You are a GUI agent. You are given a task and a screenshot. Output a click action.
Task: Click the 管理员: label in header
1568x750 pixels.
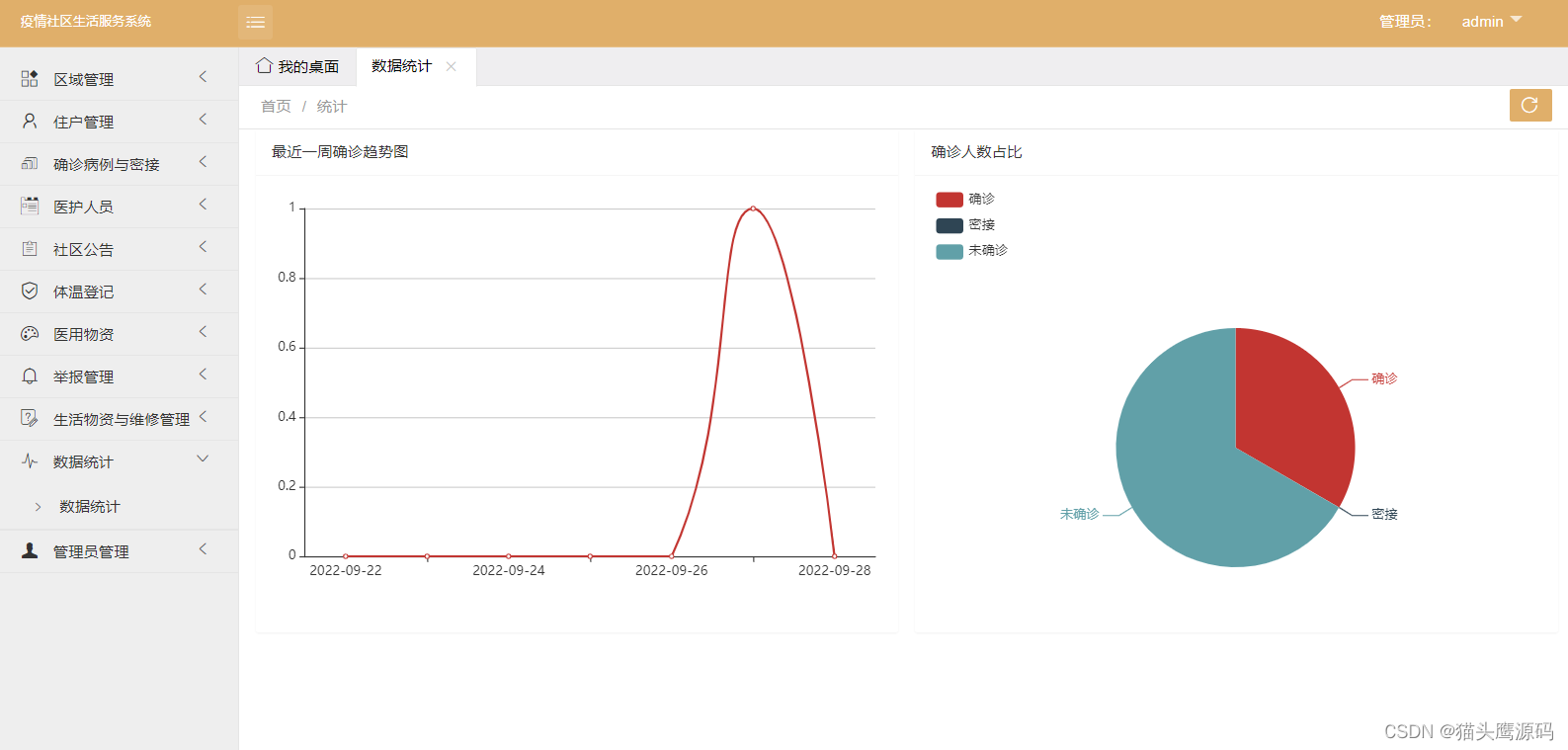point(1405,22)
